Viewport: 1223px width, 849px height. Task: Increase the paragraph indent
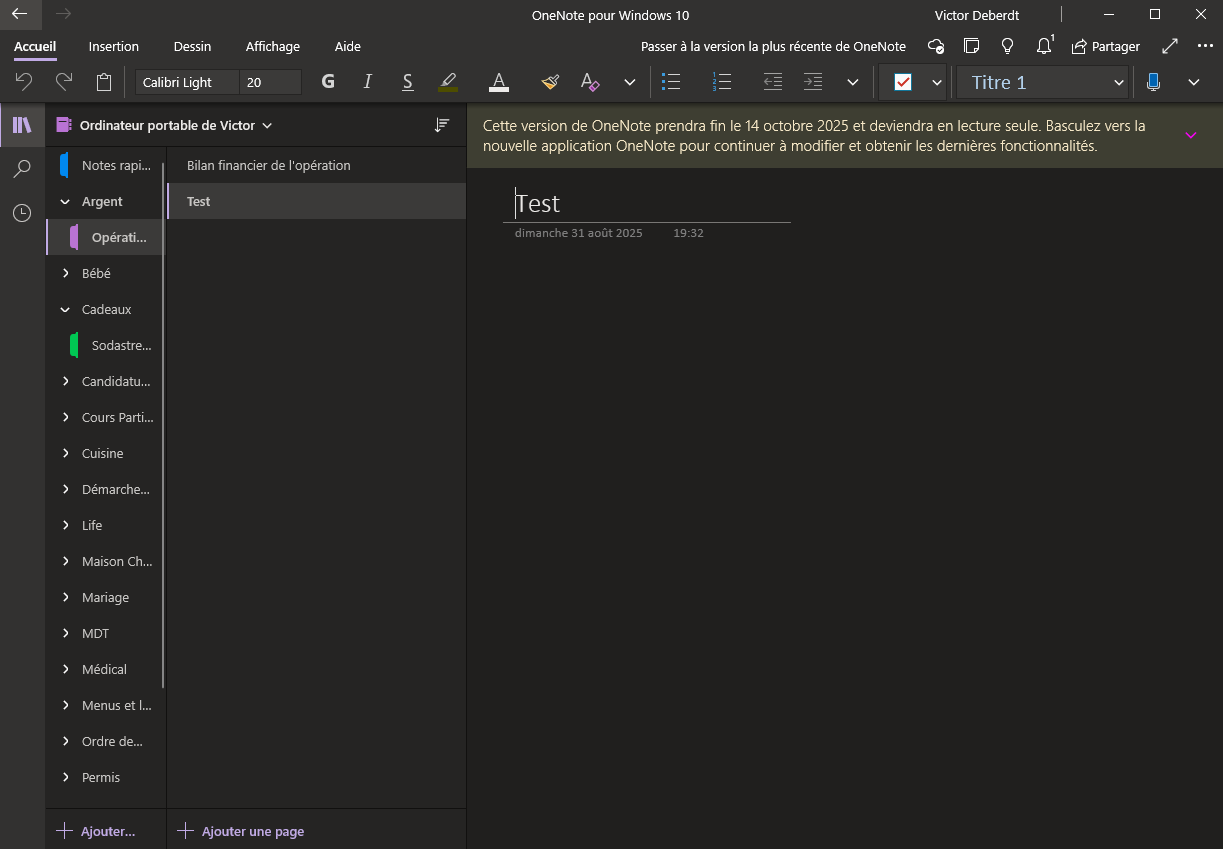(x=813, y=82)
